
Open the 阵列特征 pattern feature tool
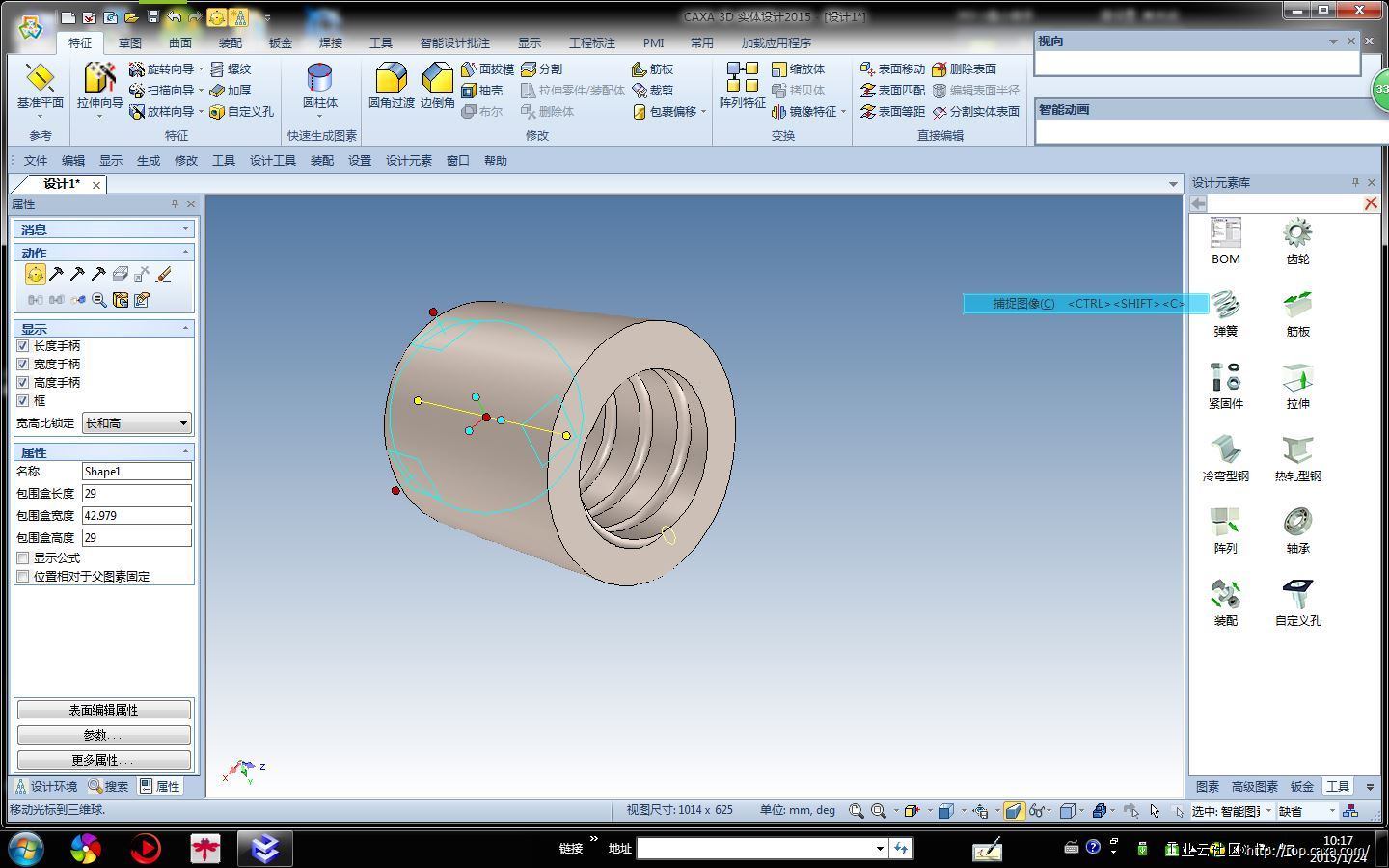tap(743, 87)
